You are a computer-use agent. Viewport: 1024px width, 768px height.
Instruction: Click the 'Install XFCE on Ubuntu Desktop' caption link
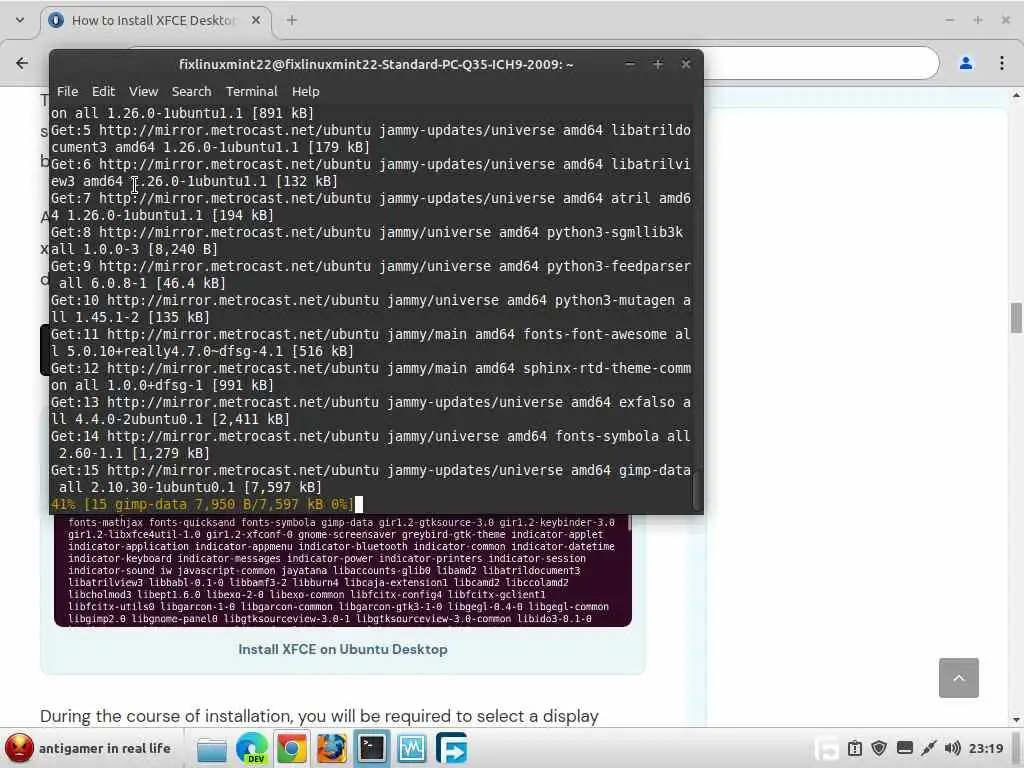point(343,649)
